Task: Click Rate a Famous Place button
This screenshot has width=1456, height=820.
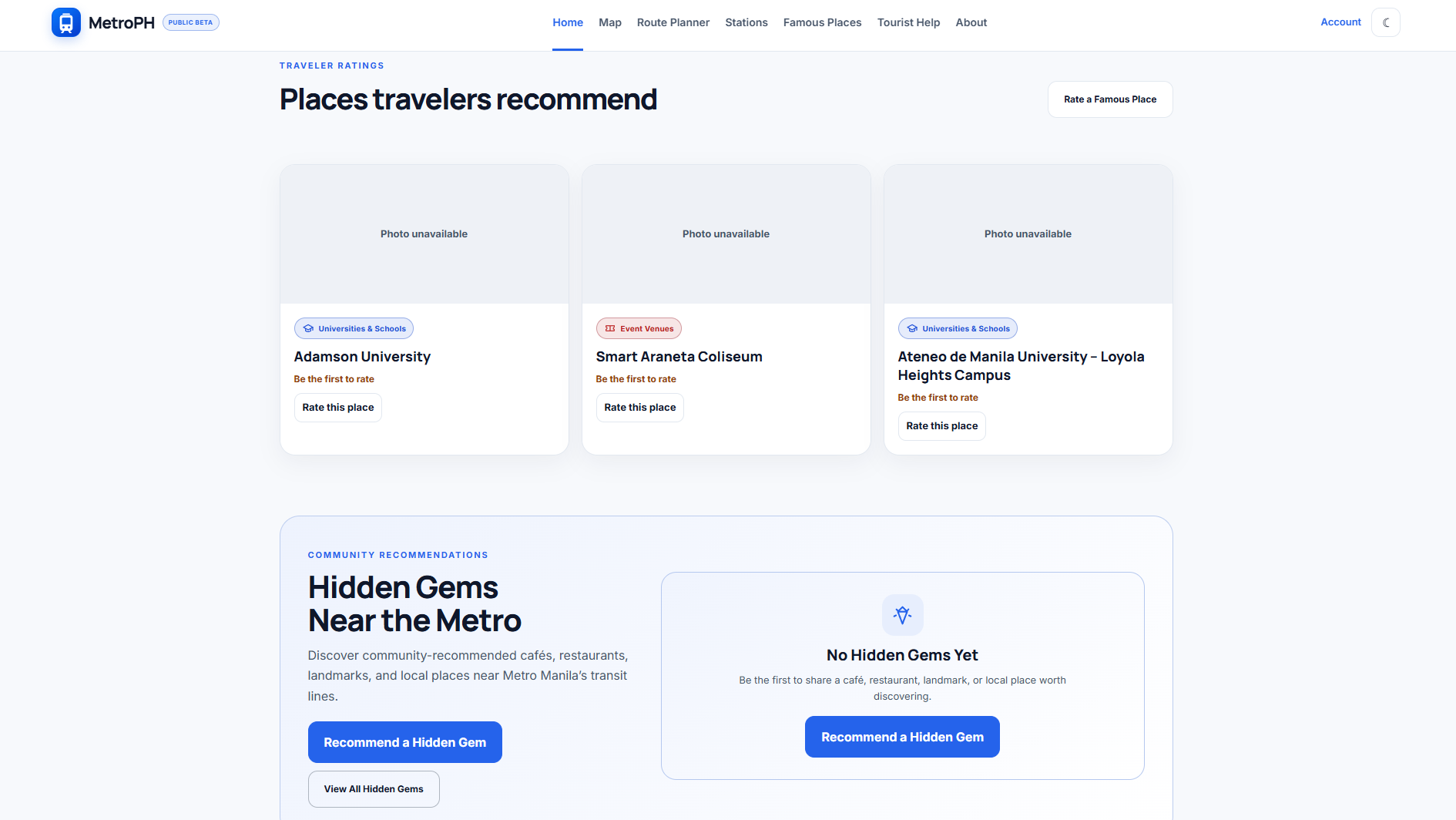Action: tap(1110, 99)
